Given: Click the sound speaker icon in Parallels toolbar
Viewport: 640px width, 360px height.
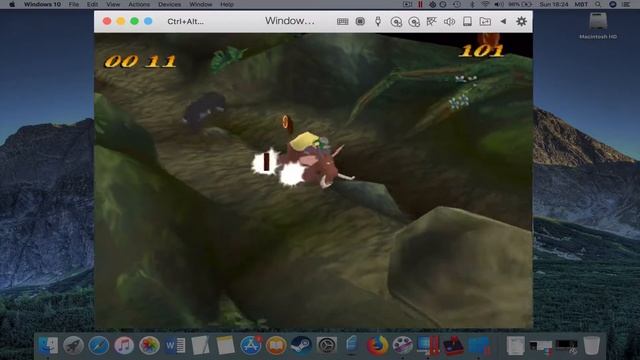Looking at the screenshot, I should [449, 21].
